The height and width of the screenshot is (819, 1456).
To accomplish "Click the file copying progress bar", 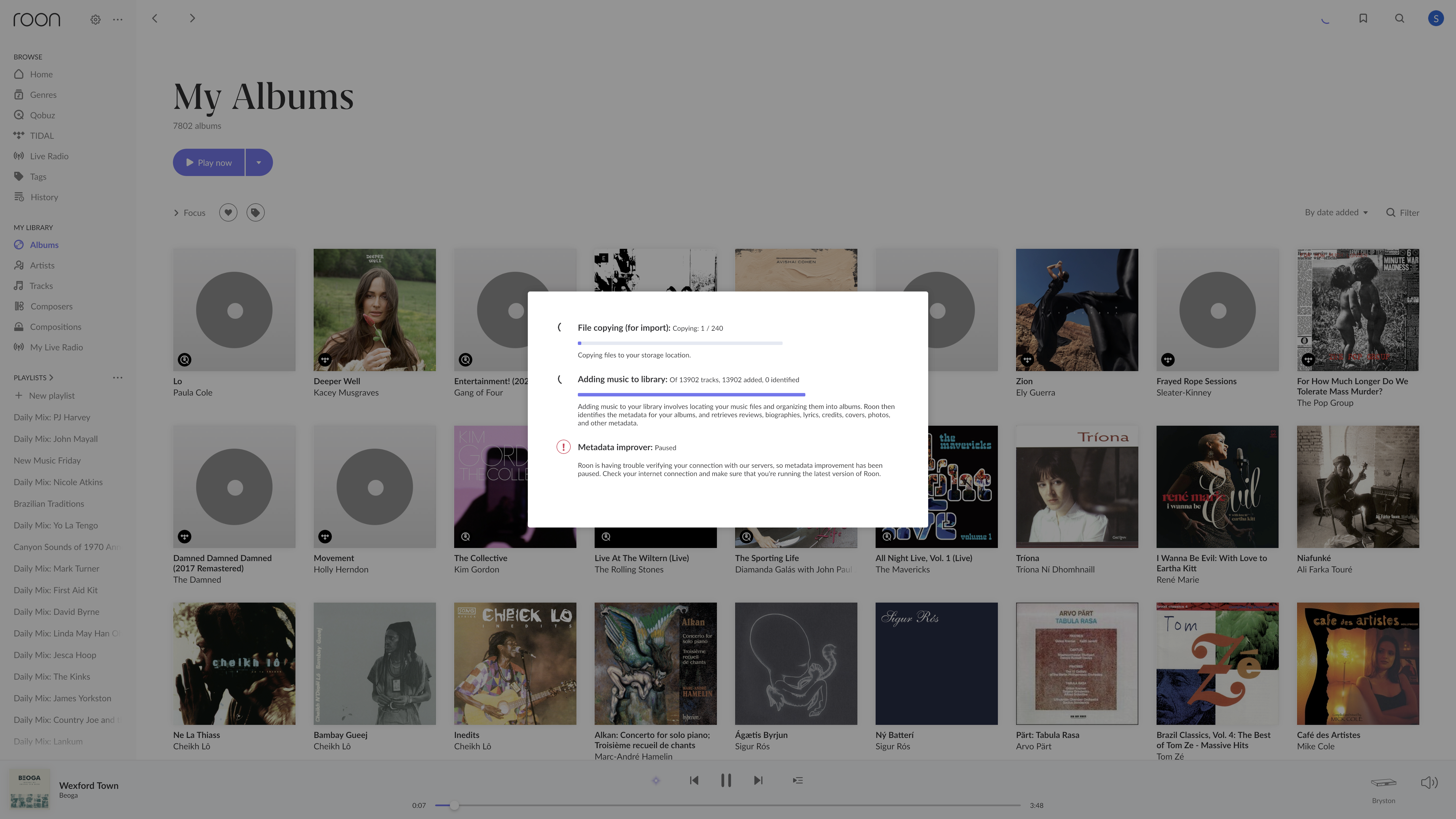I will coord(680,343).
